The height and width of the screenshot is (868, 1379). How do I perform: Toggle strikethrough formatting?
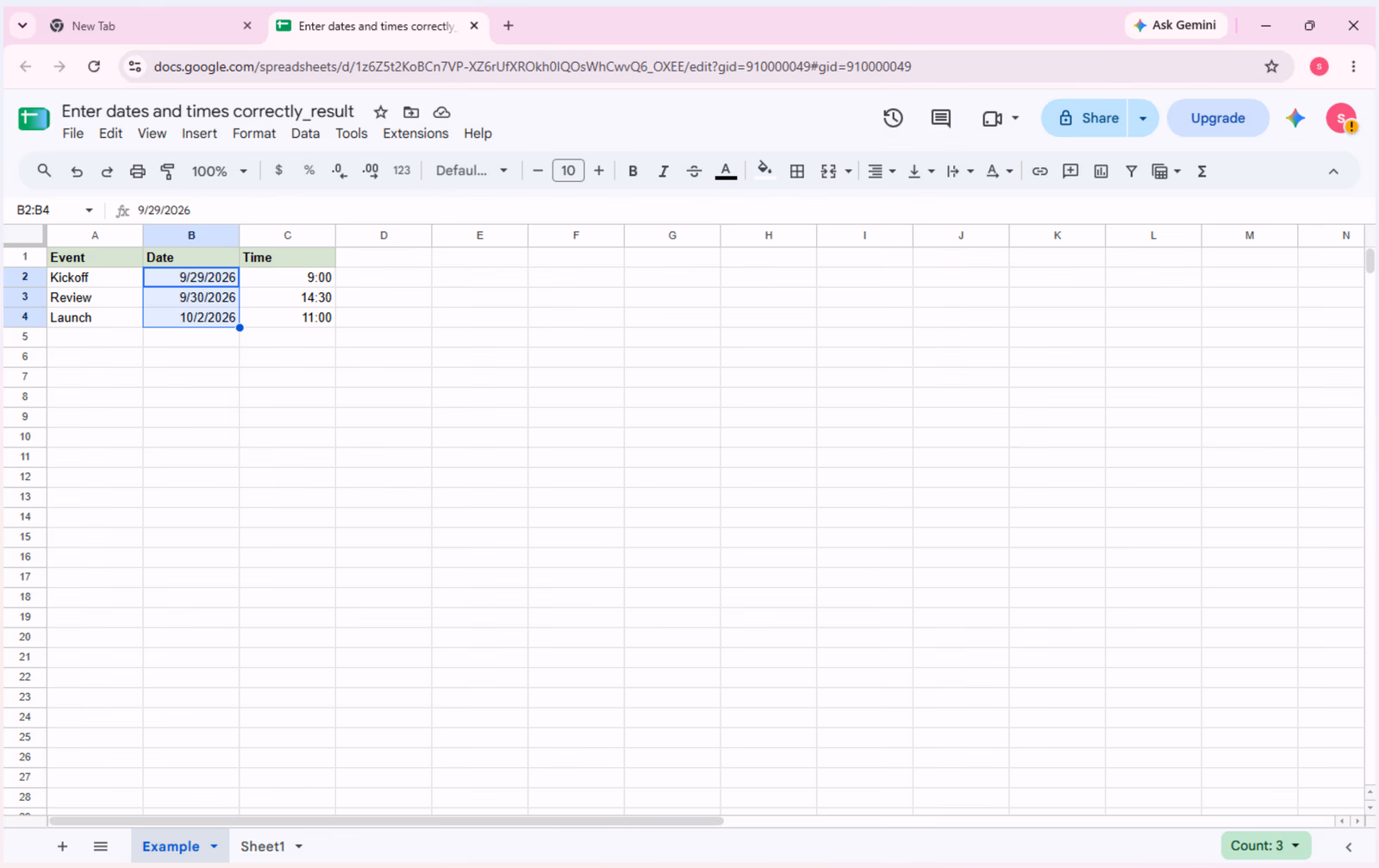(x=694, y=172)
